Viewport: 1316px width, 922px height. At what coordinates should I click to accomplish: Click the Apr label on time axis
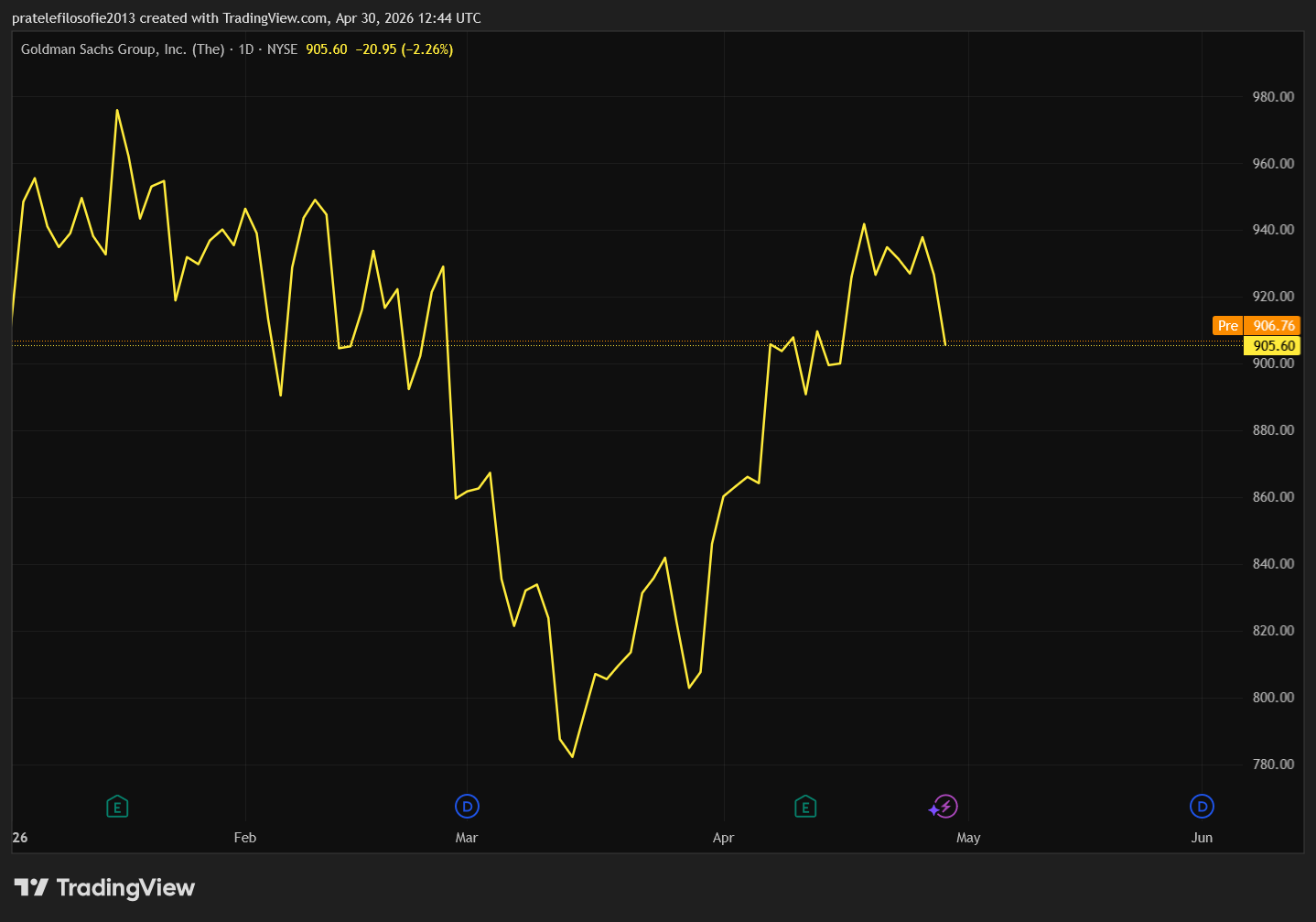coord(723,838)
